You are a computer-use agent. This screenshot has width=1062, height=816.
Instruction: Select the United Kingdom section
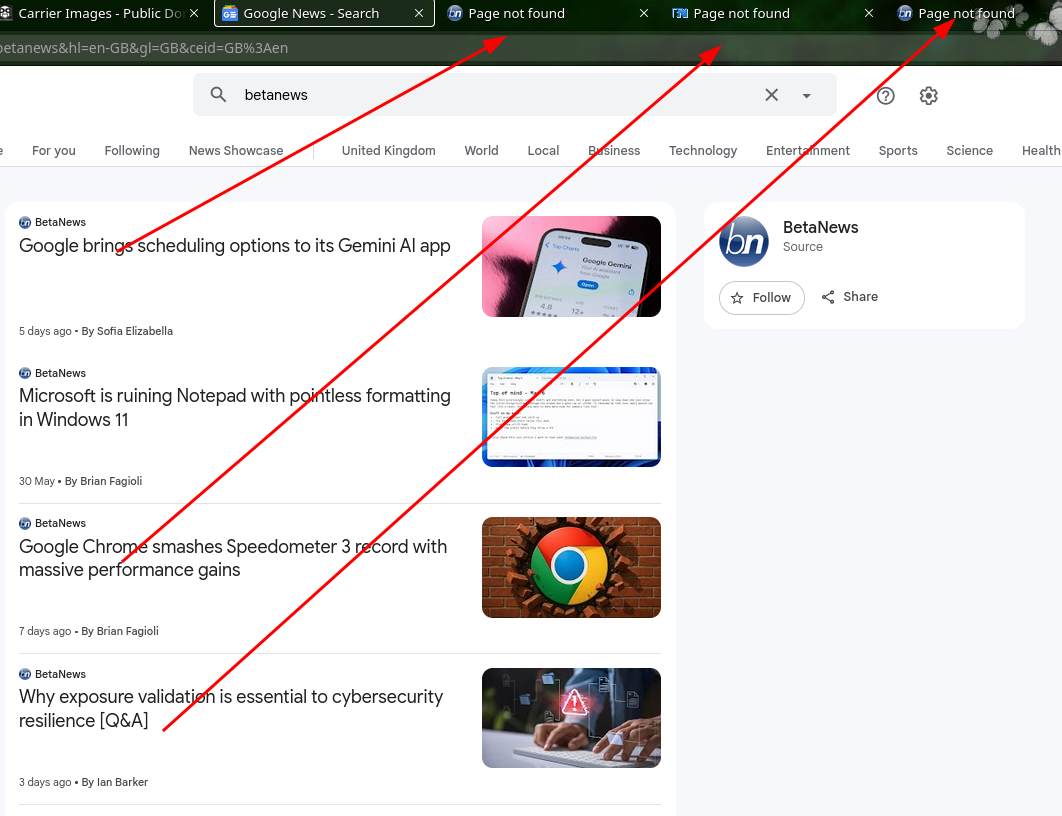coord(389,150)
